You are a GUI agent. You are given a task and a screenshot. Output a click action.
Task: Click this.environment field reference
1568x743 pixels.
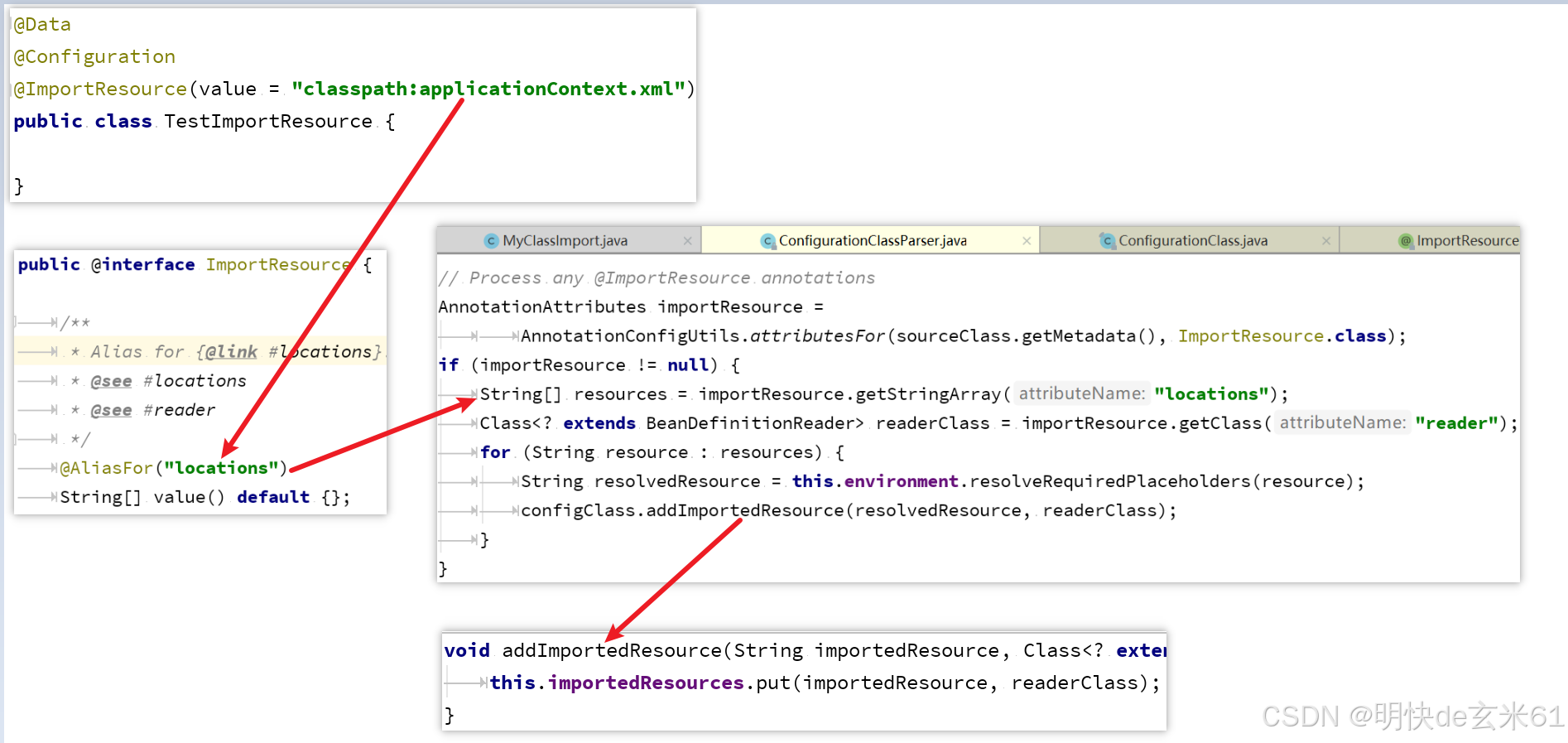pyautogui.click(x=875, y=480)
